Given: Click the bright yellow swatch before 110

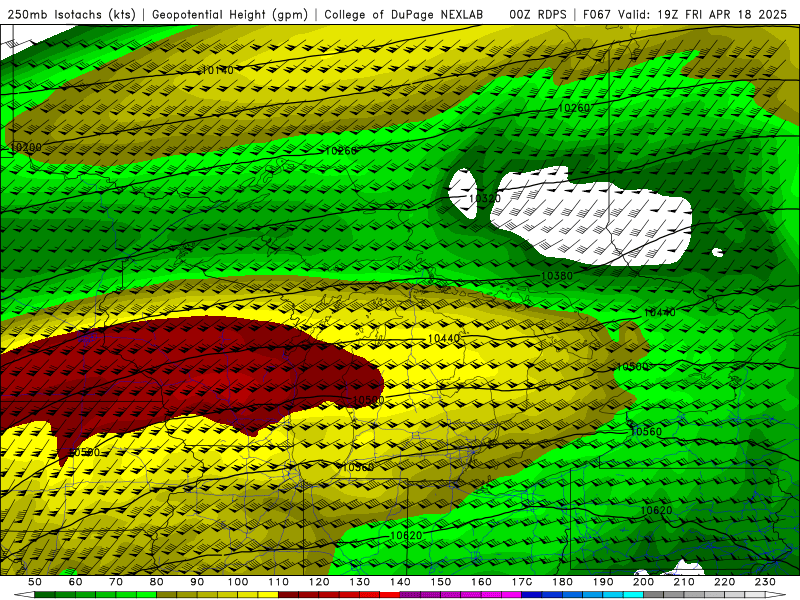Looking at the screenshot, I should [268, 595].
